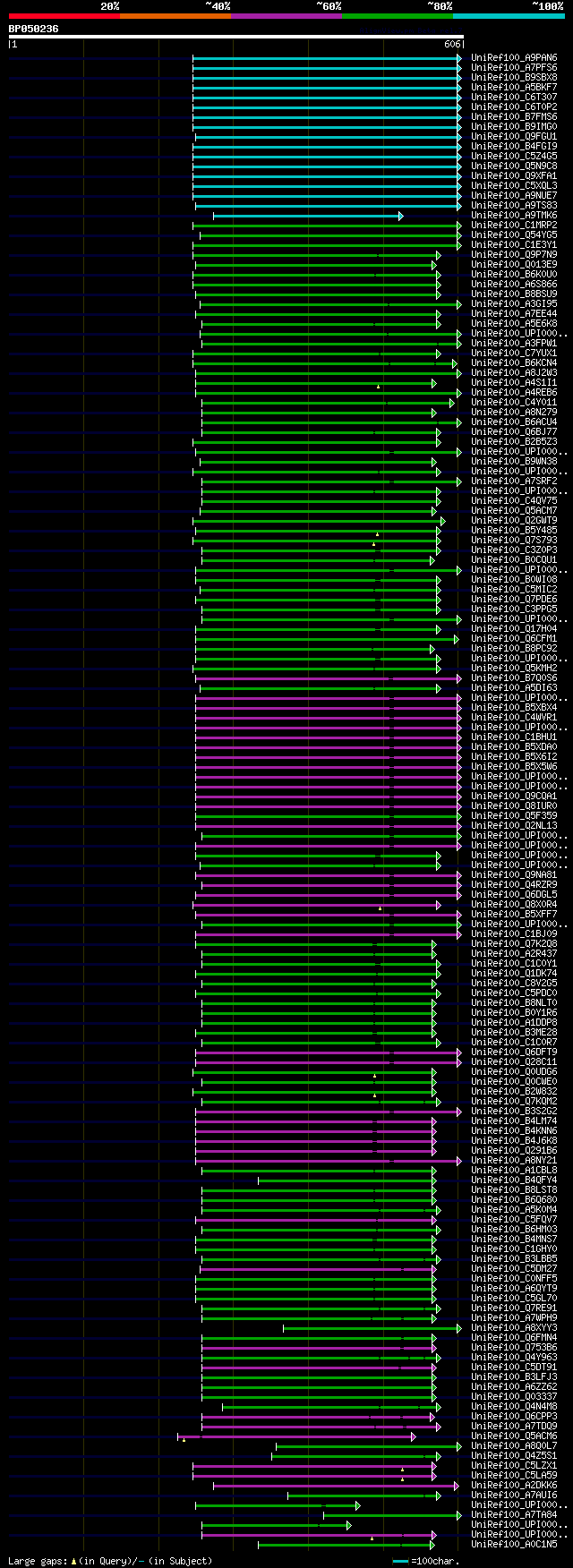The image size is (573, 1568).
Task: Open hit UniRef100_Q9XFA1
Action: (x=514, y=175)
